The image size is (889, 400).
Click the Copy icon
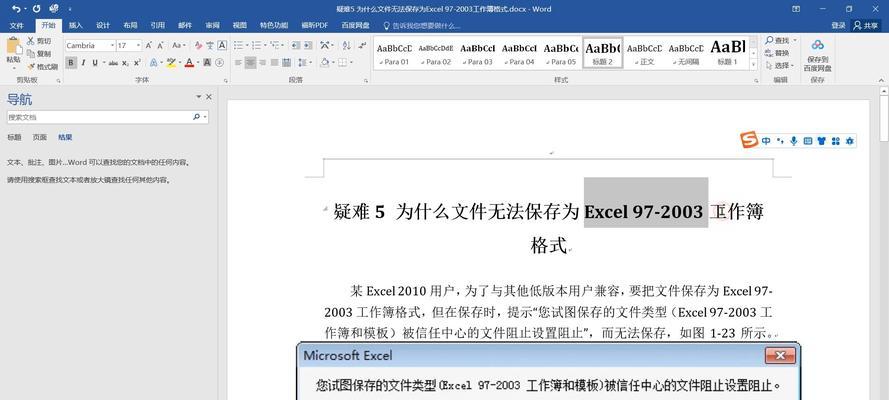(30, 54)
